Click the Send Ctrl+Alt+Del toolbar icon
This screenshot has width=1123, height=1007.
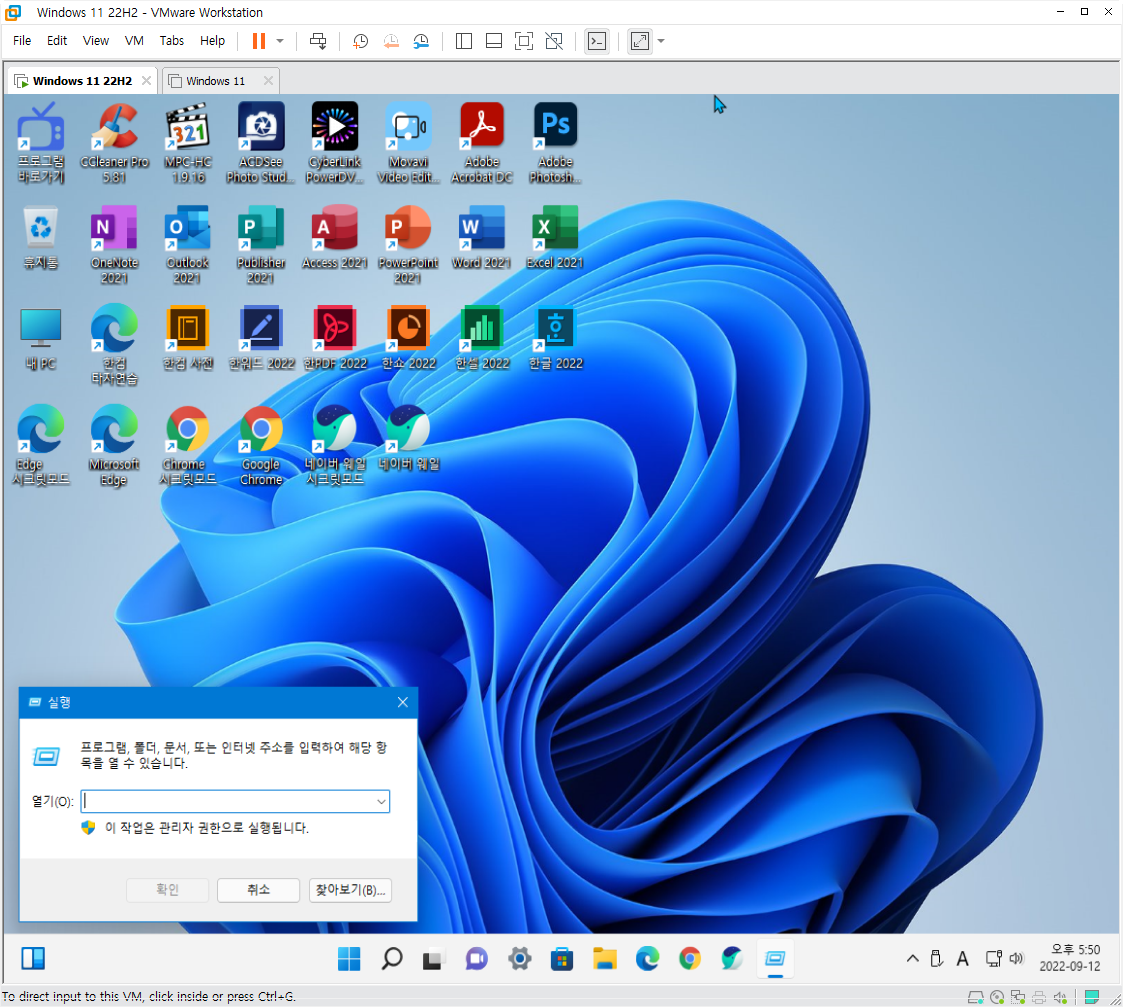pos(318,41)
